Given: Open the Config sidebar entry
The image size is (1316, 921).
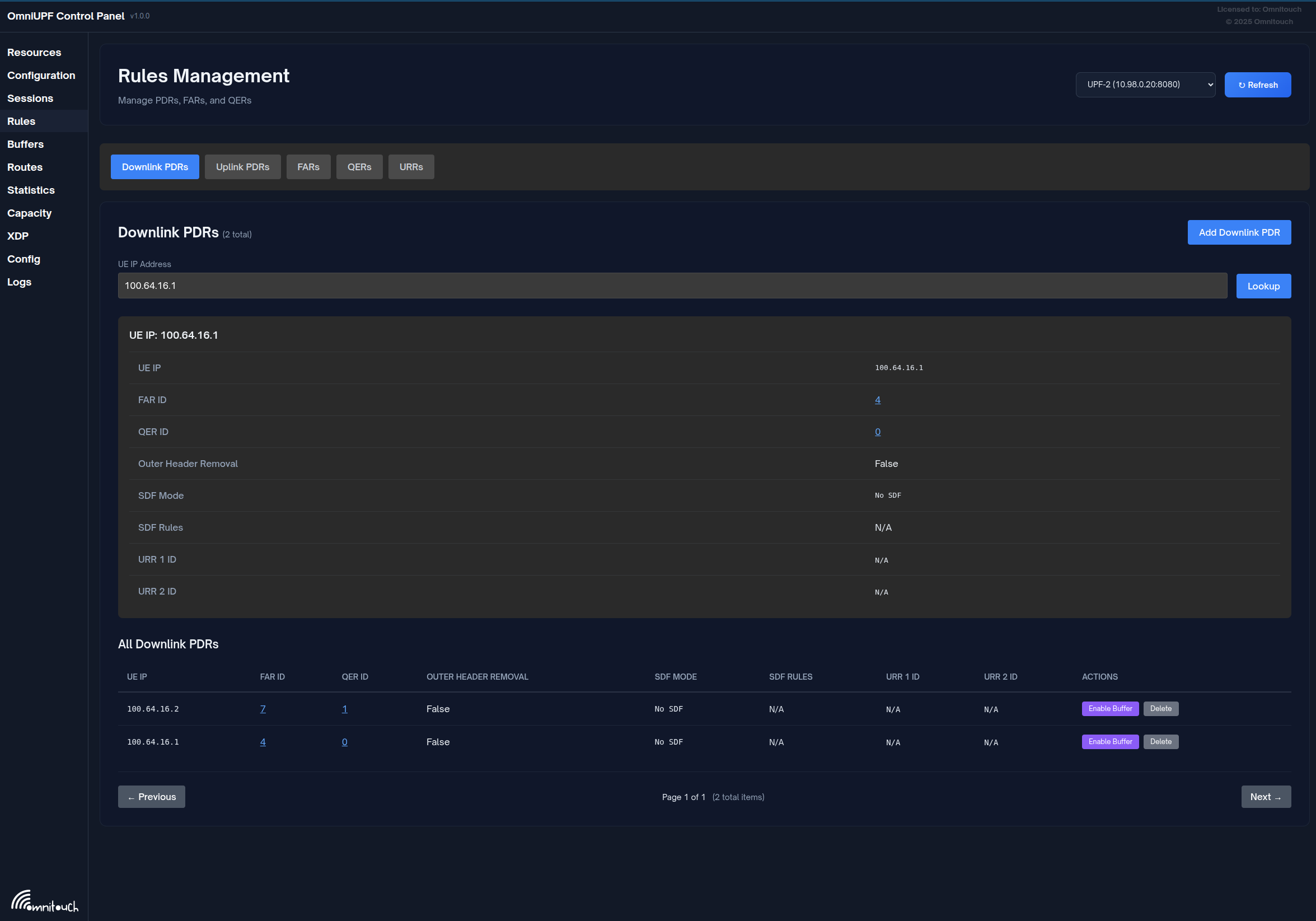Looking at the screenshot, I should coord(24,259).
